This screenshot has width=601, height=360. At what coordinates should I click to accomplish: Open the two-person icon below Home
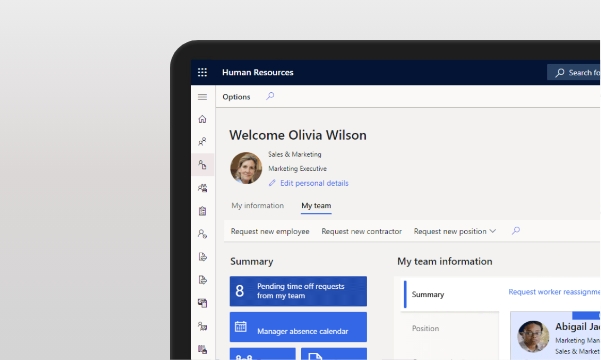point(202,142)
